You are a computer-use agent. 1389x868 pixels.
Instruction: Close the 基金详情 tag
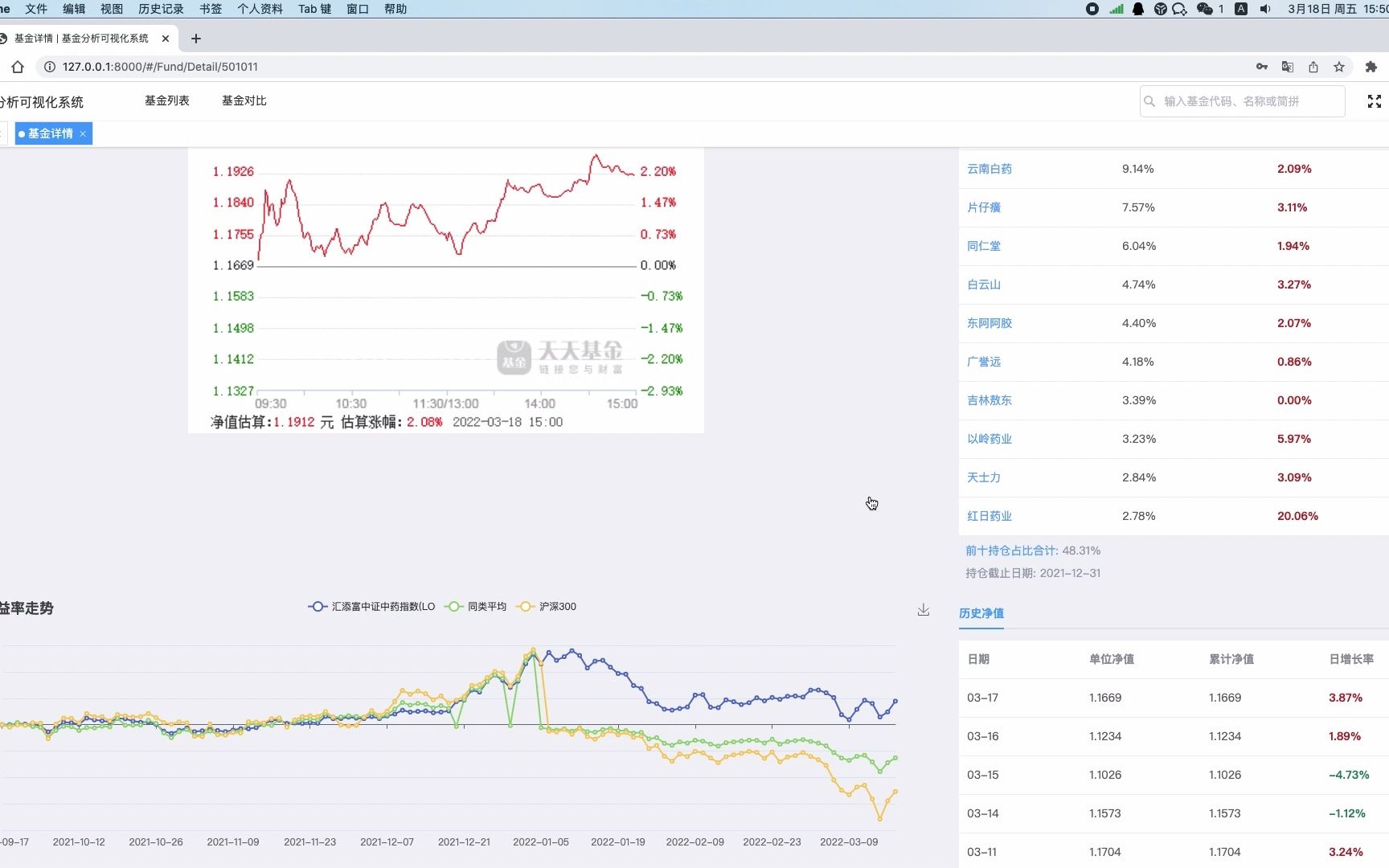[83, 133]
